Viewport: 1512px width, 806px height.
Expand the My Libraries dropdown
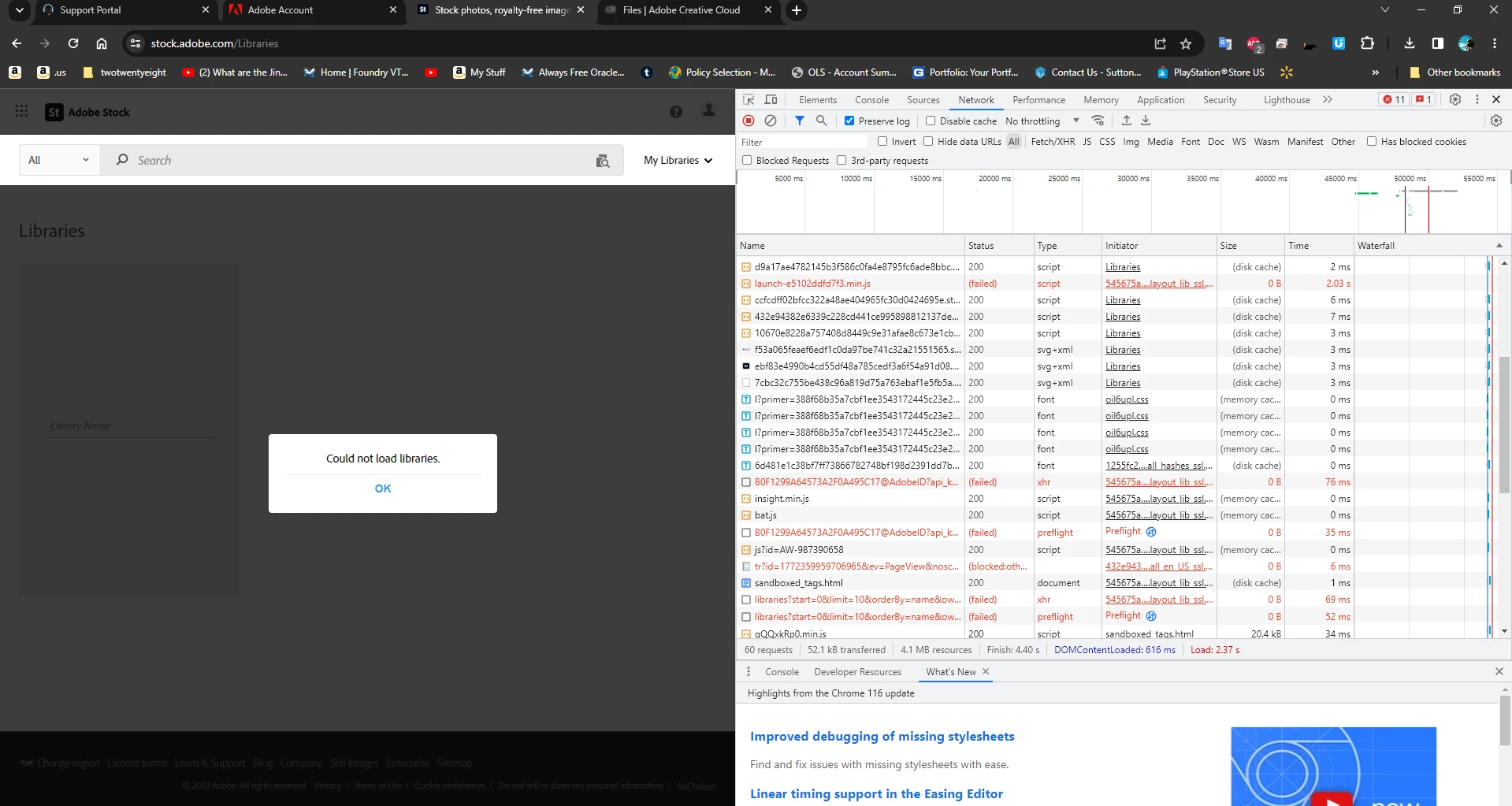[x=678, y=160]
